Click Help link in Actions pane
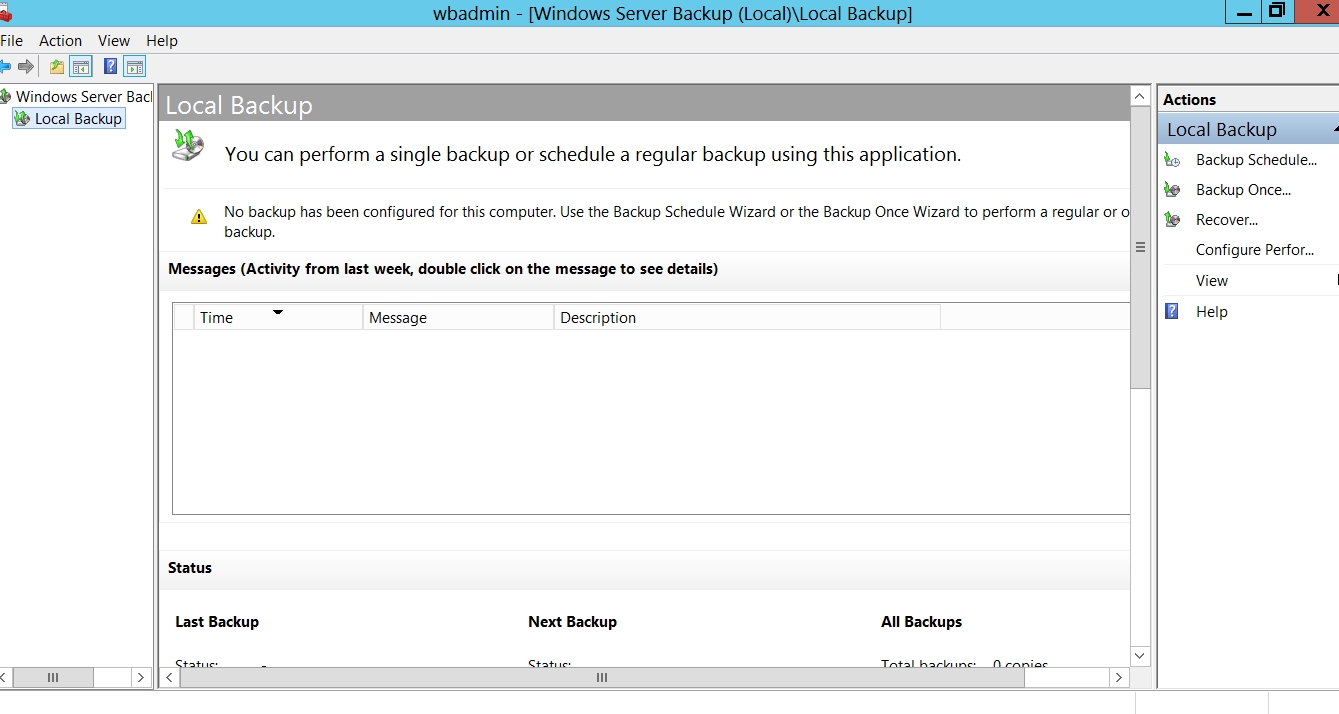The image size is (1339, 714). [1211, 312]
